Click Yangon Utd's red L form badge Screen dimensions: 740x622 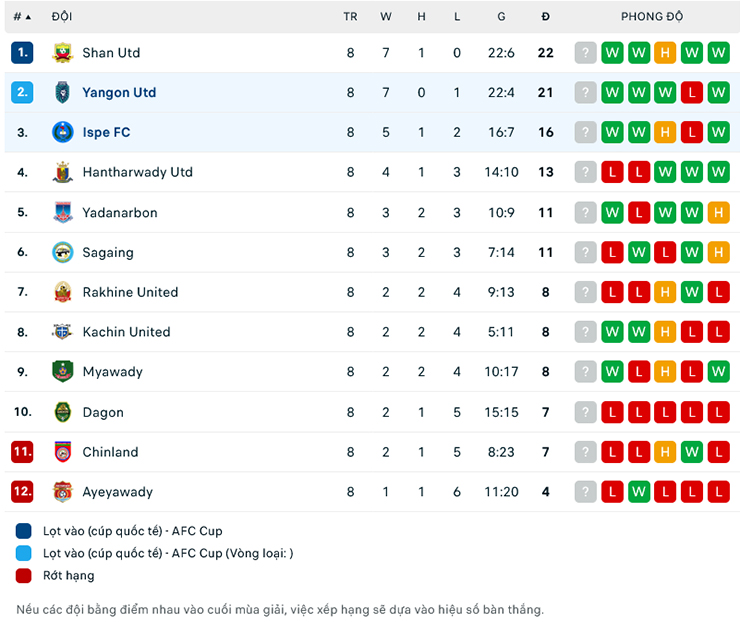[691, 93]
